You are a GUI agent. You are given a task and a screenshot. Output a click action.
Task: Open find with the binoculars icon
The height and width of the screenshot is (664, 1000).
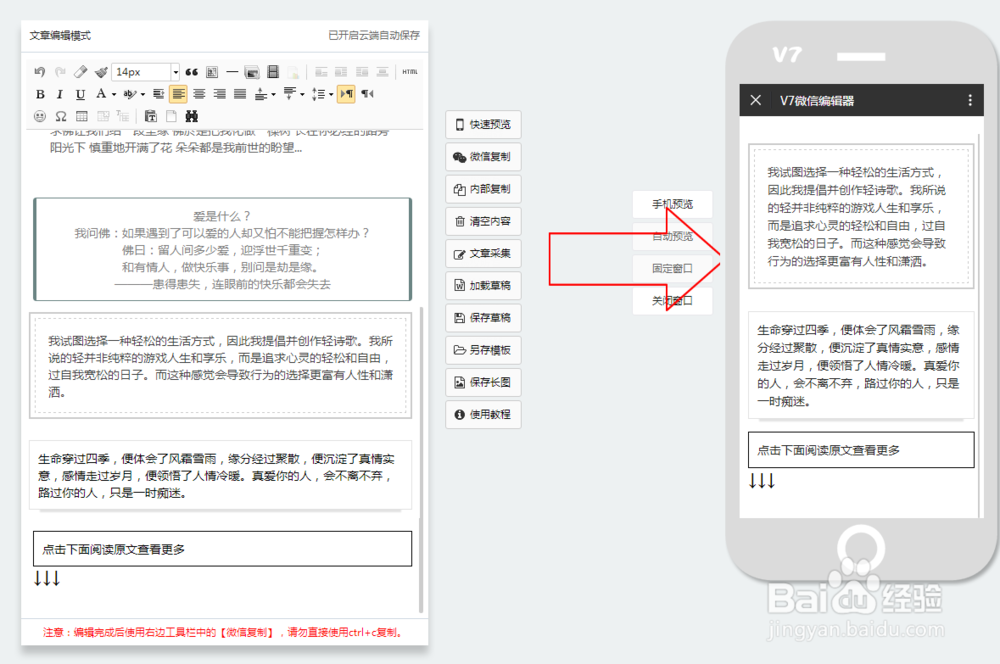click(193, 116)
